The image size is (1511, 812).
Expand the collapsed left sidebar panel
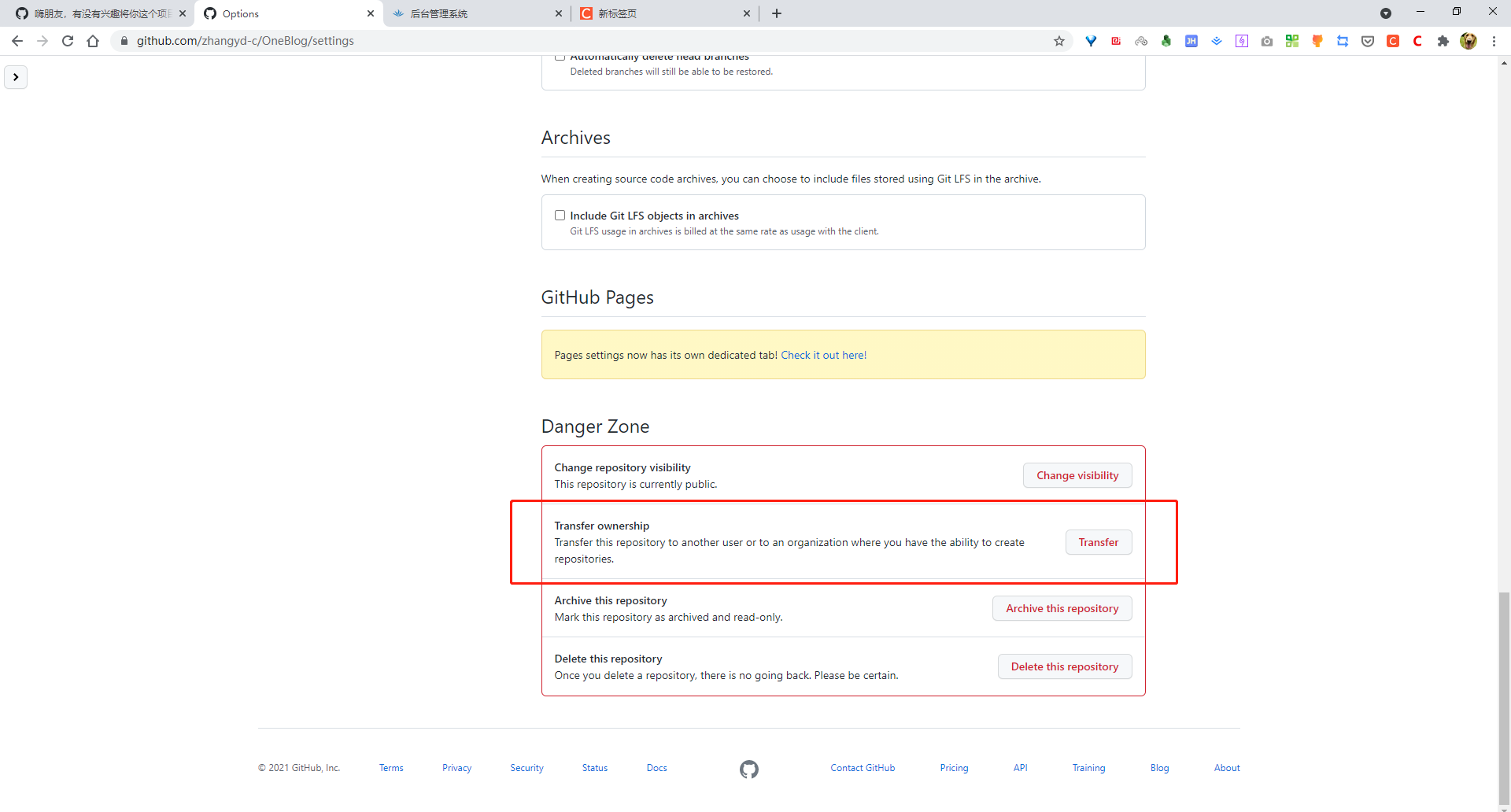(x=16, y=76)
